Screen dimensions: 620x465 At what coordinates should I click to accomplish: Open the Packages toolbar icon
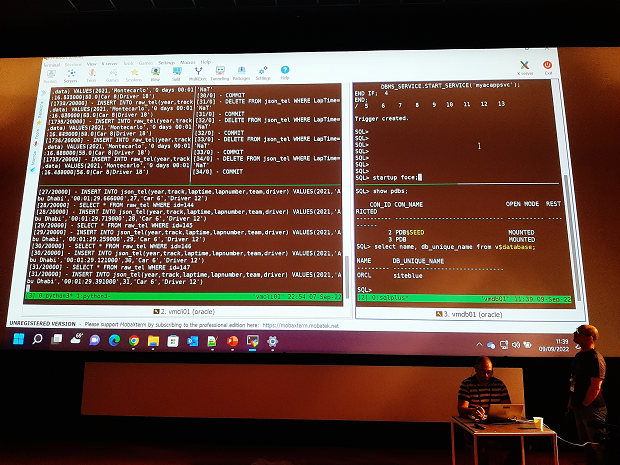click(x=241, y=73)
